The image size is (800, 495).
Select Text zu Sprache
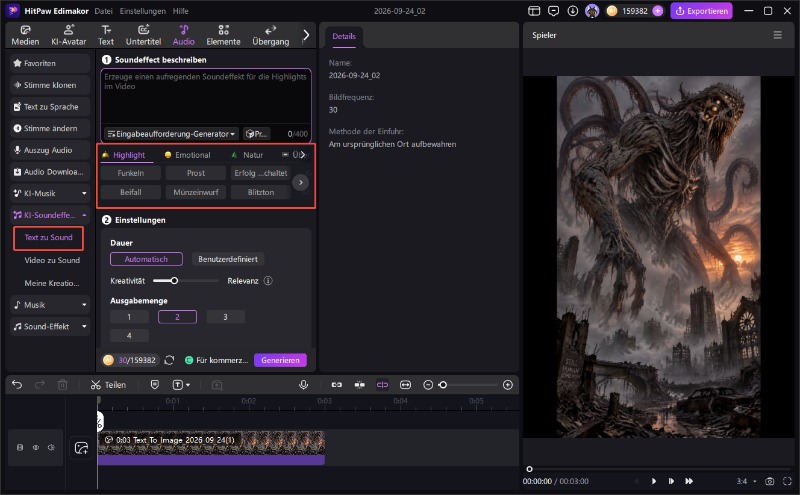pos(50,107)
